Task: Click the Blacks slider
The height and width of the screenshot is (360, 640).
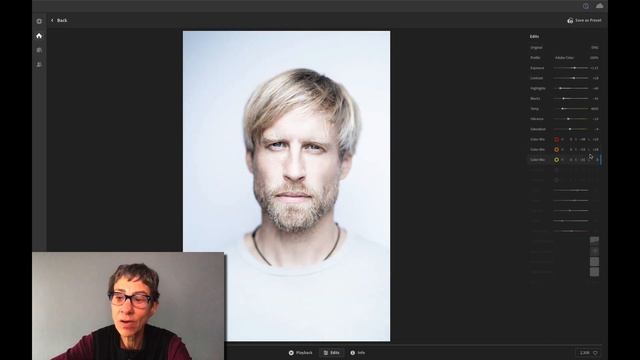Action: pyautogui.click(x=571, y=98)
